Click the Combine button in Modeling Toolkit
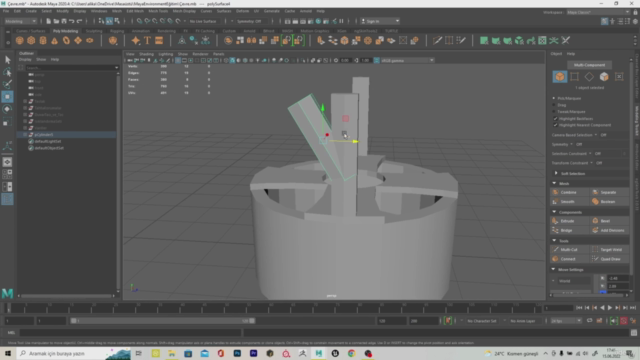 [569, 192]
